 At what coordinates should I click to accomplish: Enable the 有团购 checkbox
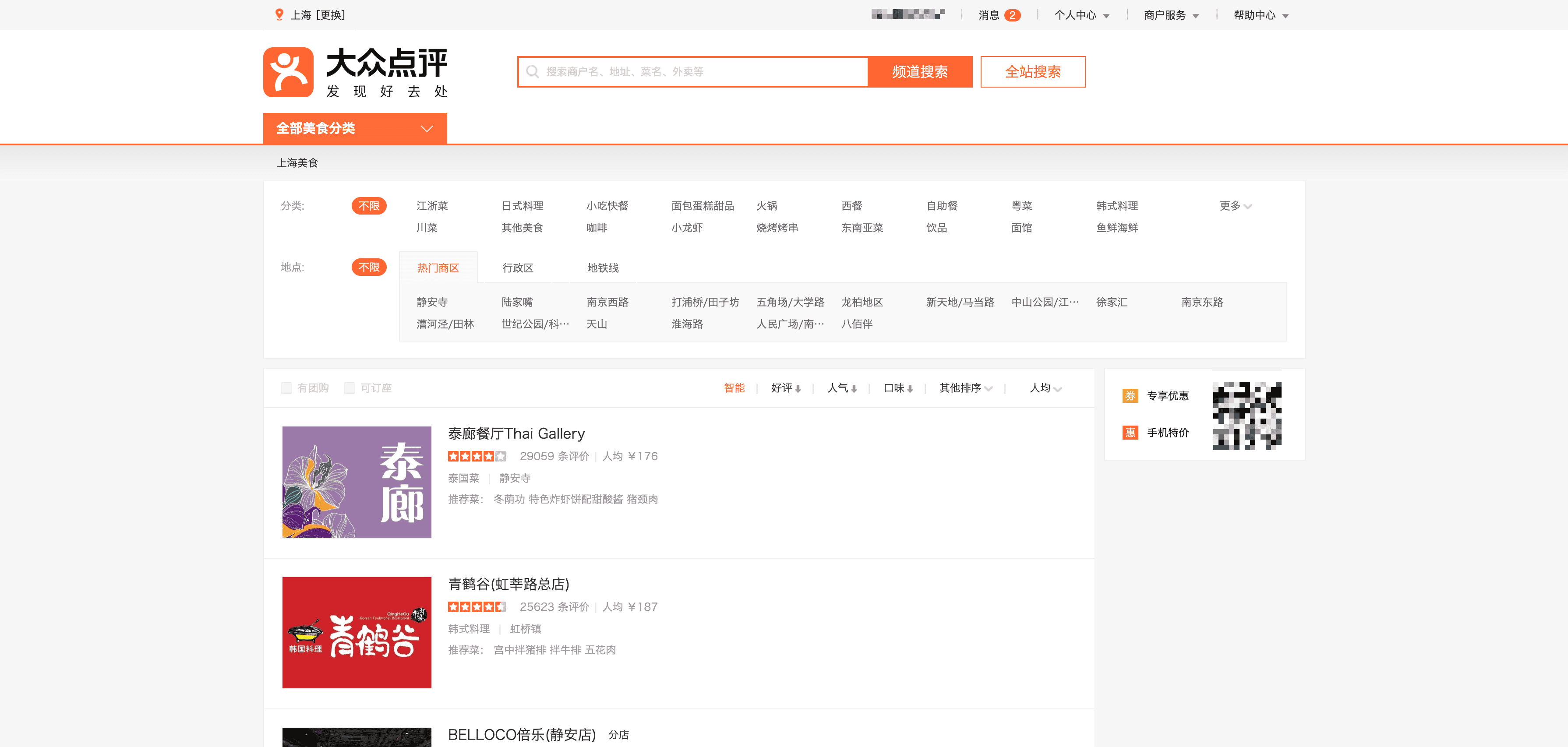tap(286, 388)
